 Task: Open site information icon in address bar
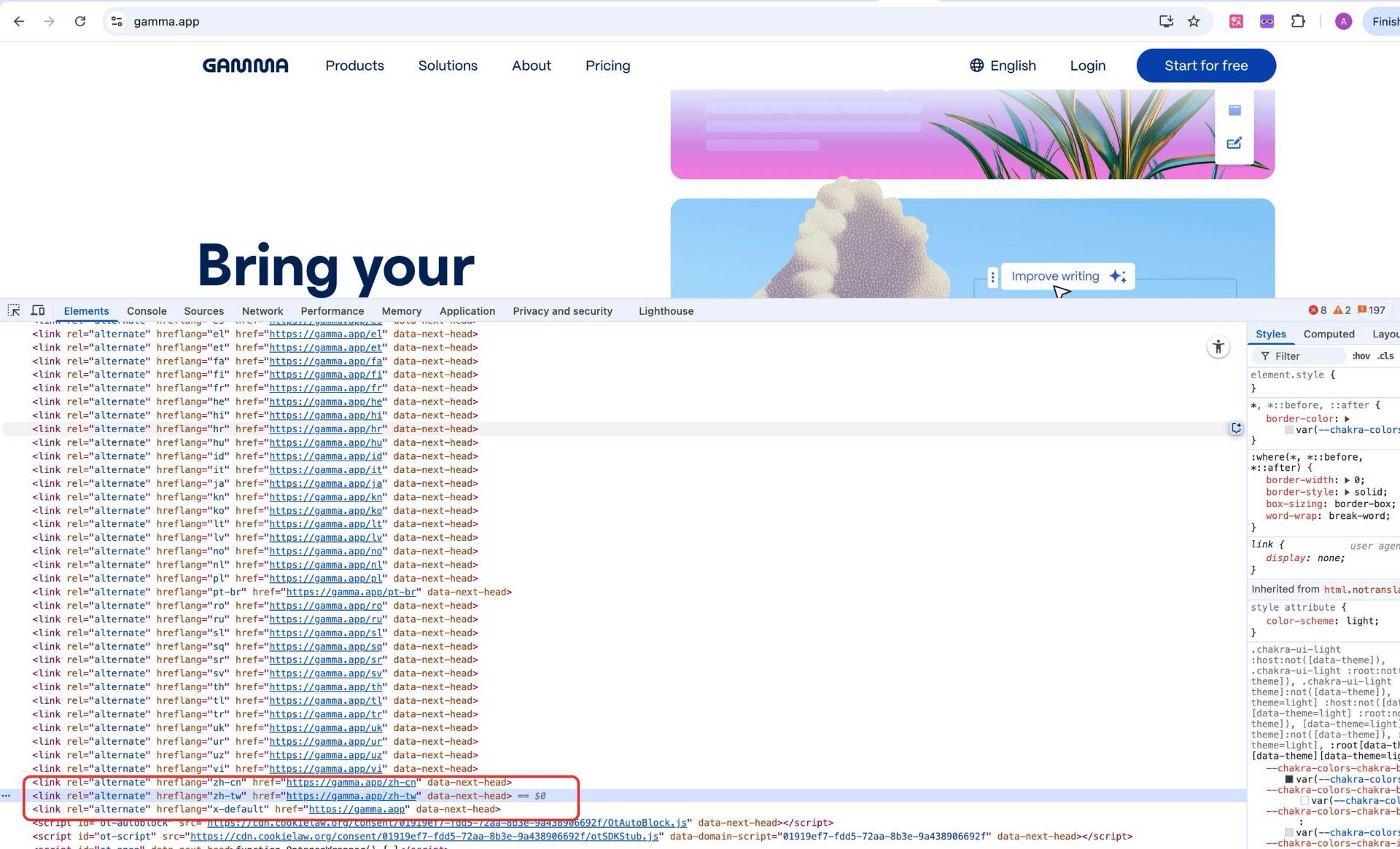click(x=117, y=21)
